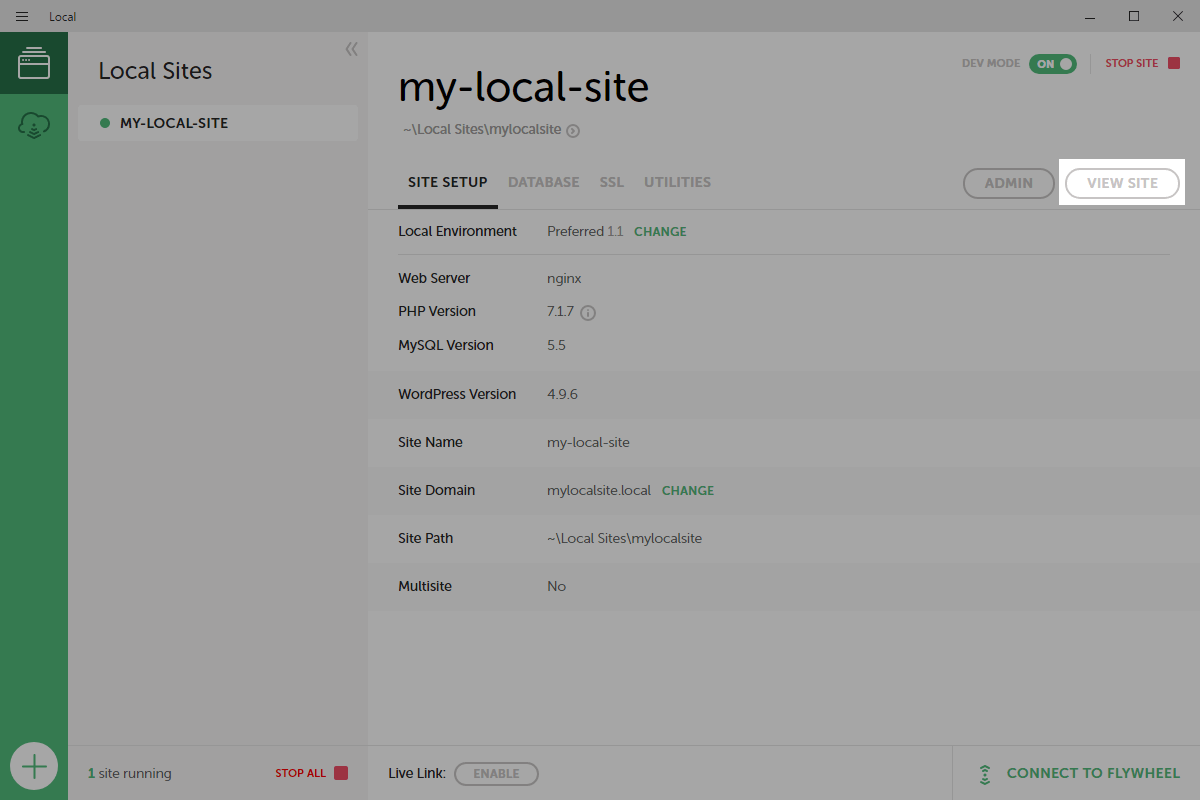1200x800 pixels.
Task: Click the red Stop Site square icon
Action: click(1174, 63)
